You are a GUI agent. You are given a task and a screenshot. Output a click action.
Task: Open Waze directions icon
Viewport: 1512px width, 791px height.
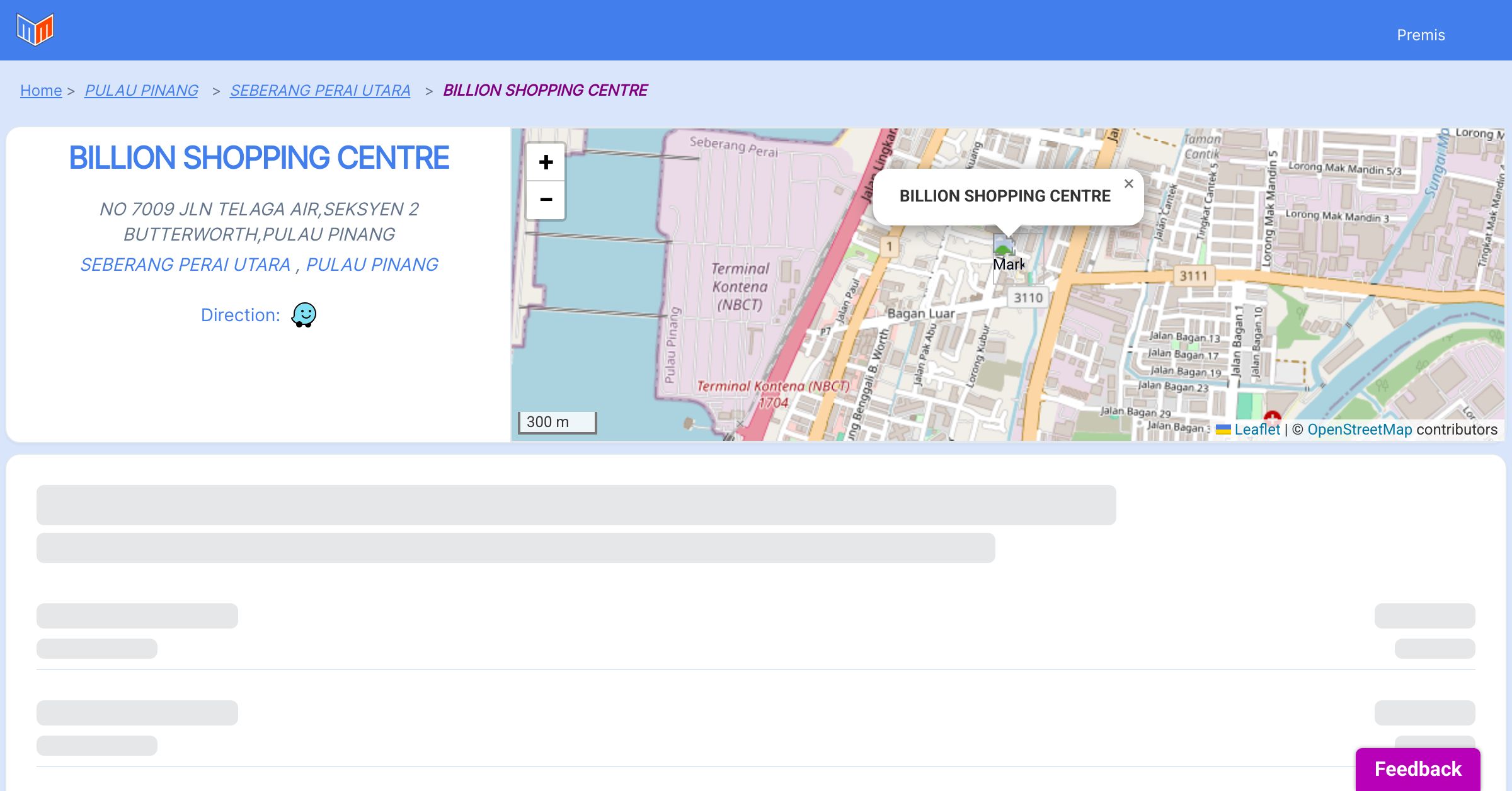pyautogui.click(x=304, y=315)
